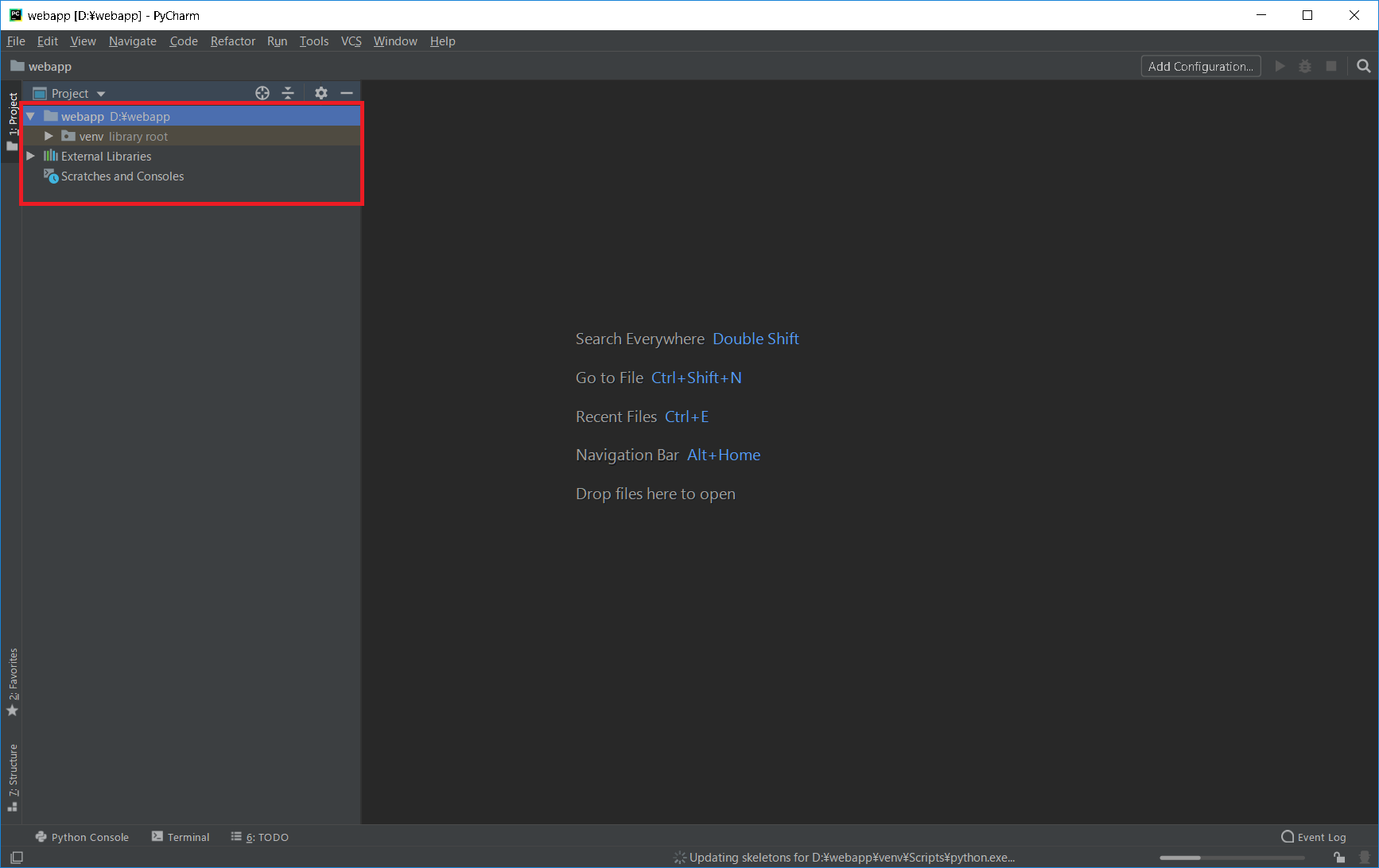Viewport: 1379px width, 868px height.
Task: Expand the venv library root folder
Action: click(x=49, y=137)
